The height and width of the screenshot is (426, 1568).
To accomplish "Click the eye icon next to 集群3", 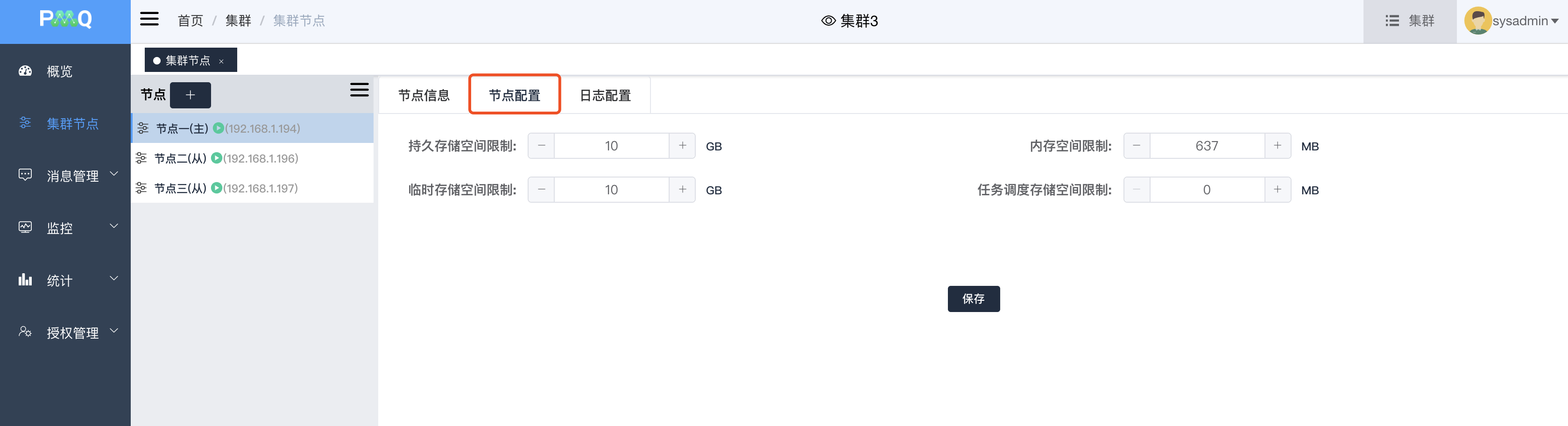I will pos(828,21).
